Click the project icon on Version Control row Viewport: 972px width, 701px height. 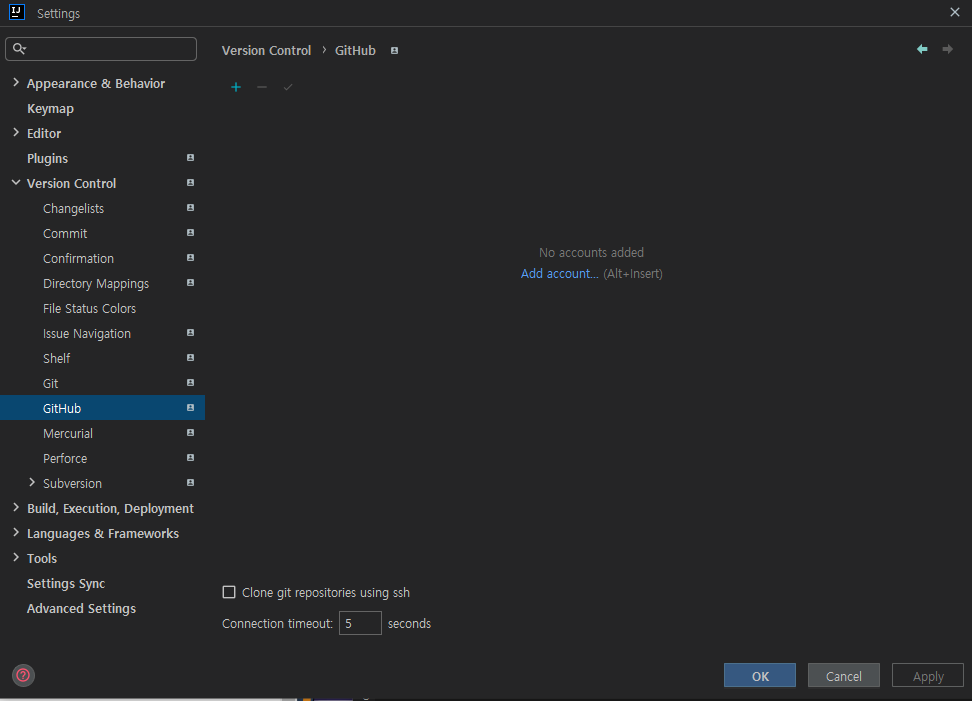coord(190,183)
